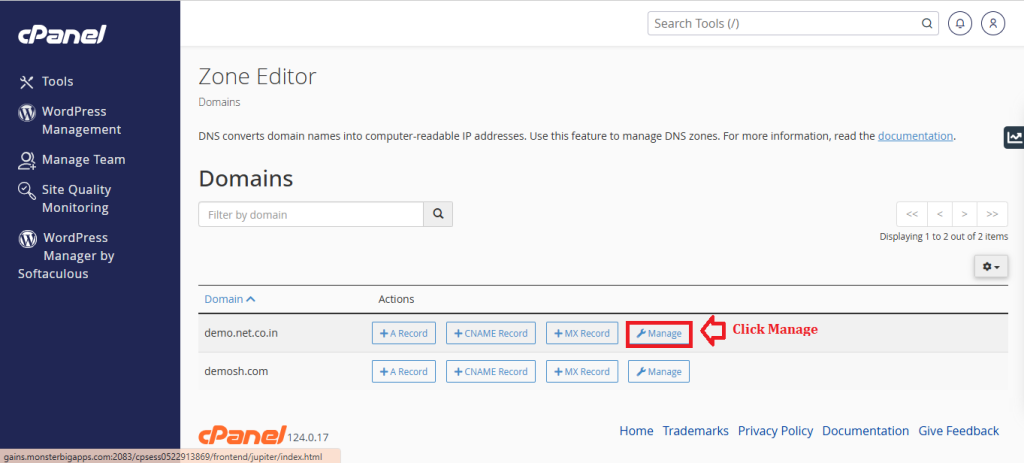Click the Actions column header
Screen dimensions: 1024x463
pyautogui.click(x=396, y=299)
